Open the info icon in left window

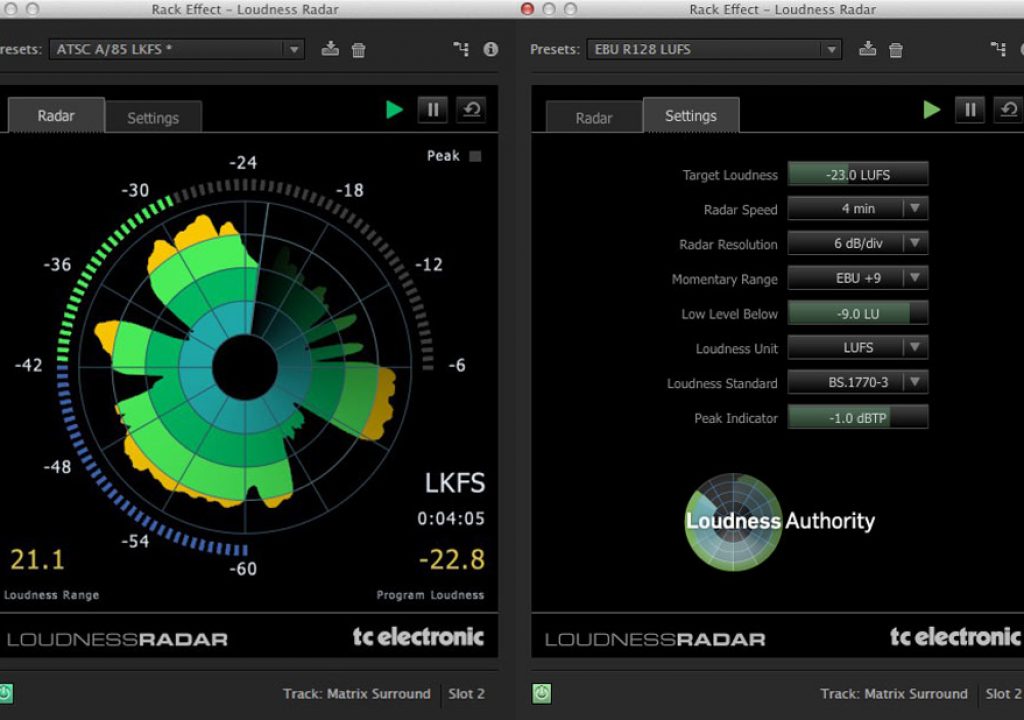tap(490, 49)
